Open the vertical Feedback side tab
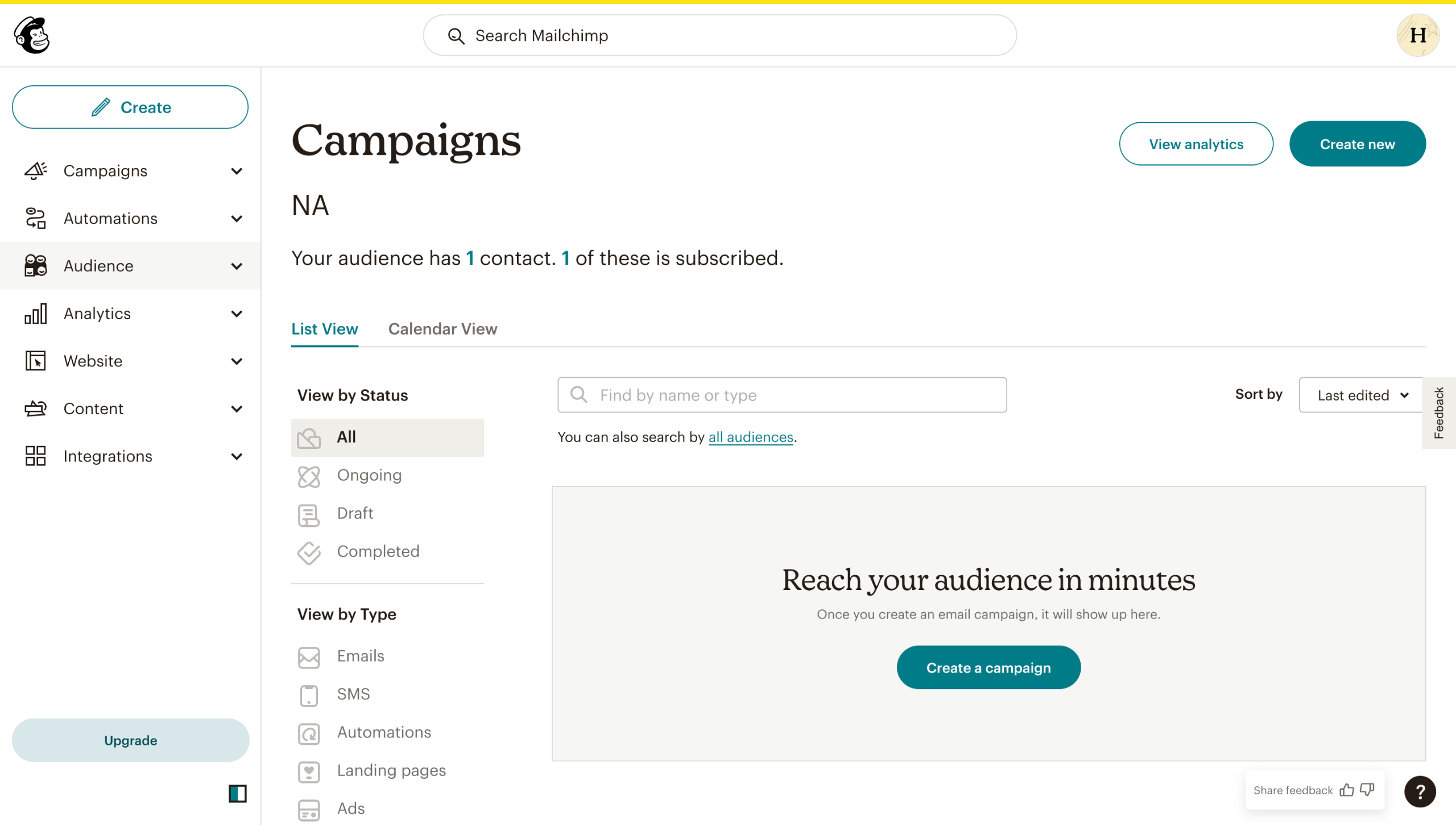1456x825 pixels. click(x=1439, y=413)
